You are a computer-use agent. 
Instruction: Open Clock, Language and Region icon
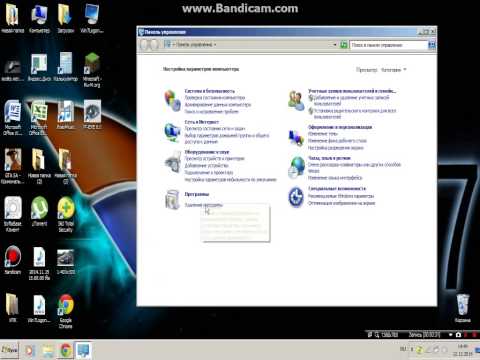click(296, 167)
